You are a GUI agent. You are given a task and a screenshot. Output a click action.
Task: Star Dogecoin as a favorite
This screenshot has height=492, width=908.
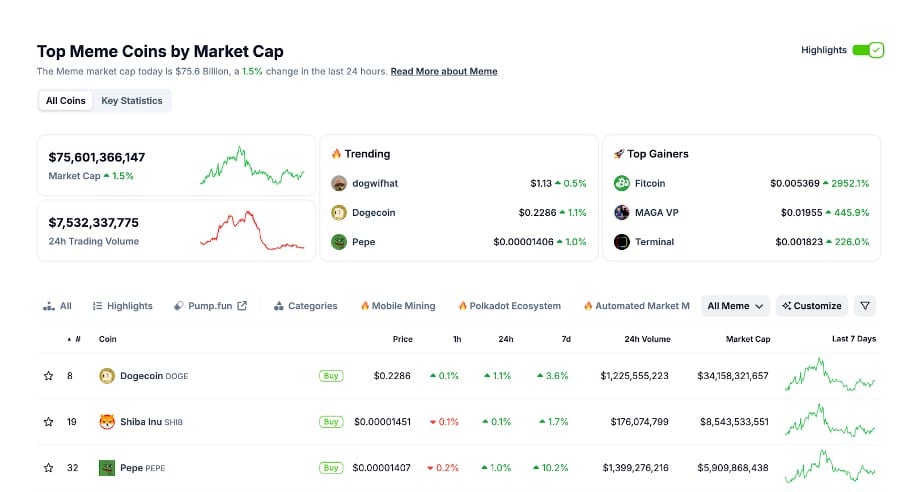pos(48,376)
